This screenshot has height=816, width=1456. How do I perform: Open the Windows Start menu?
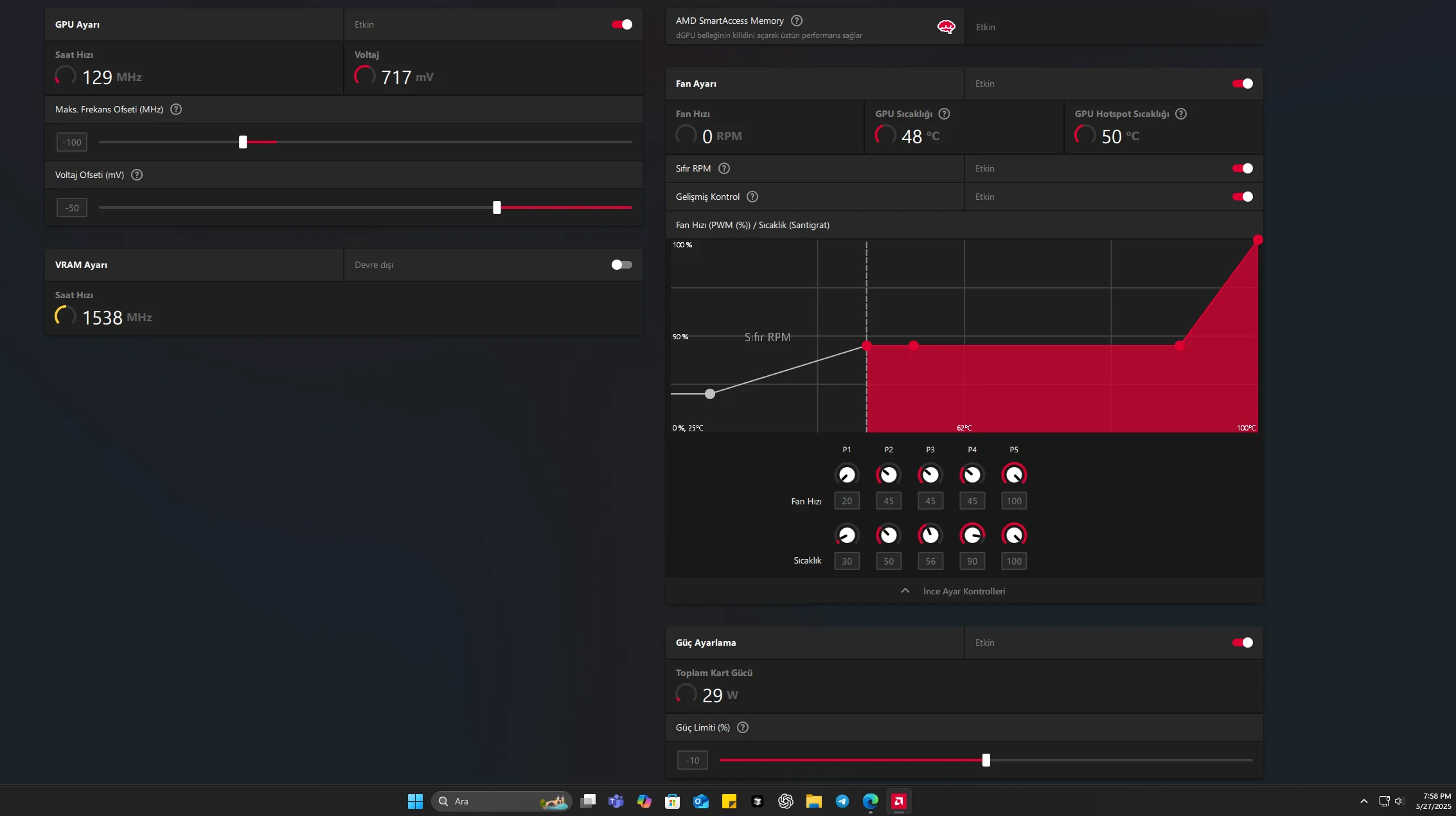[x=415, y=801]
